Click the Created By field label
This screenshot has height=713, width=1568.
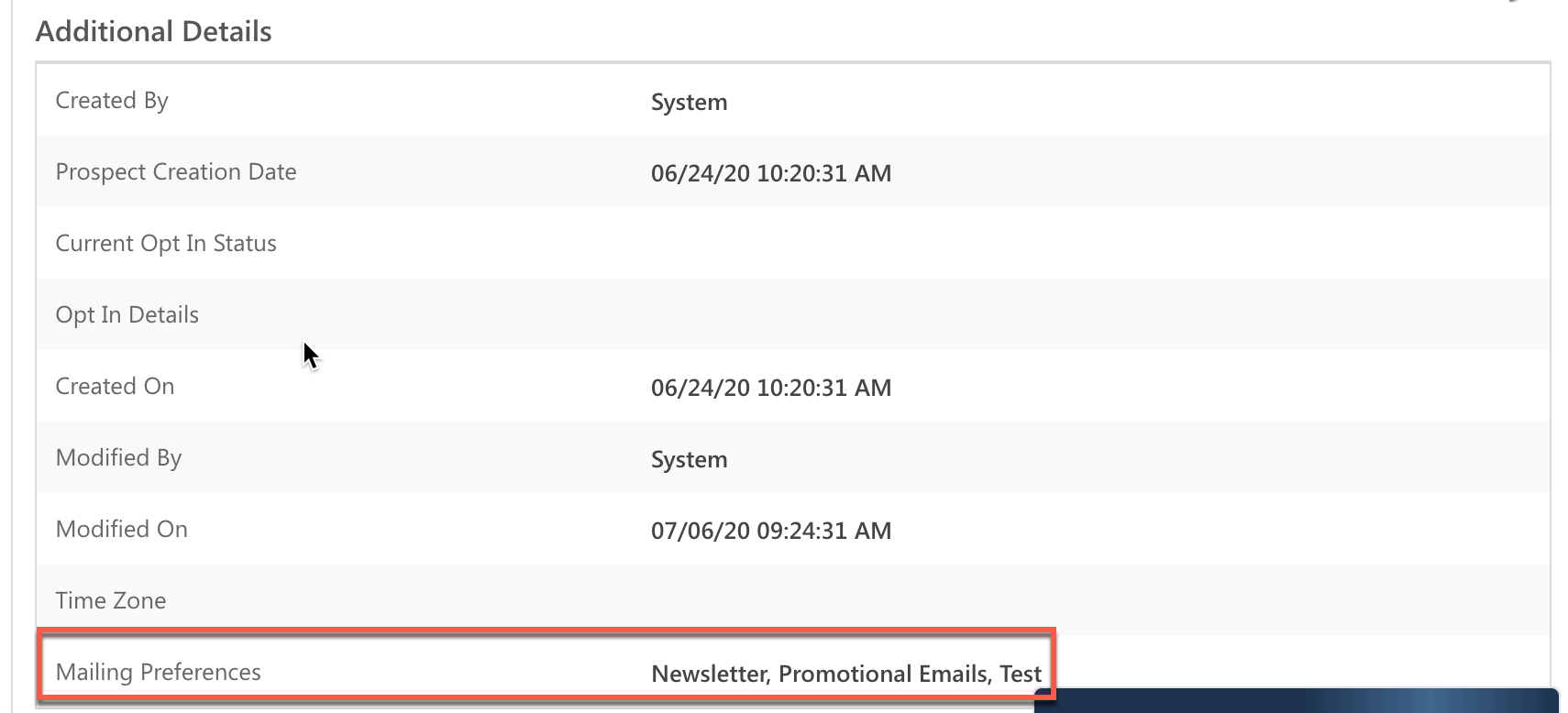(112, 100)
